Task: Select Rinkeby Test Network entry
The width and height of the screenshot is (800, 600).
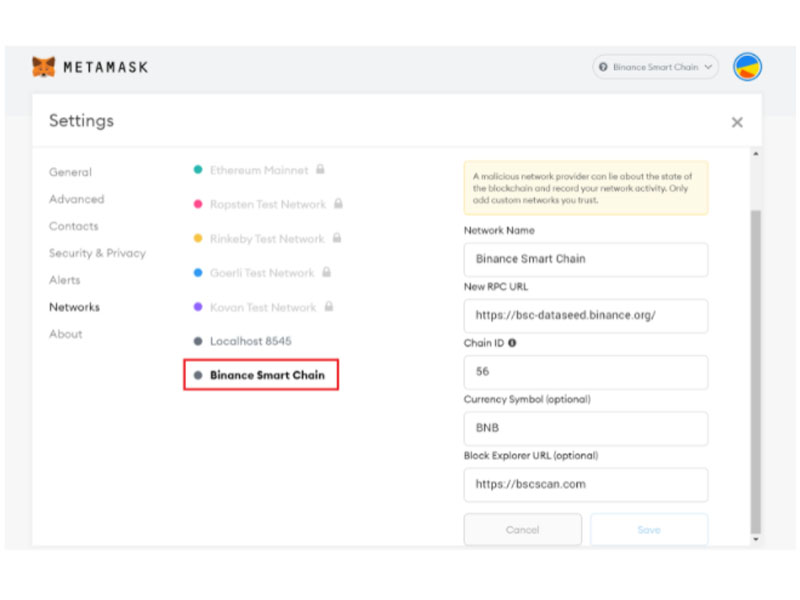Action: coord(267,238)
